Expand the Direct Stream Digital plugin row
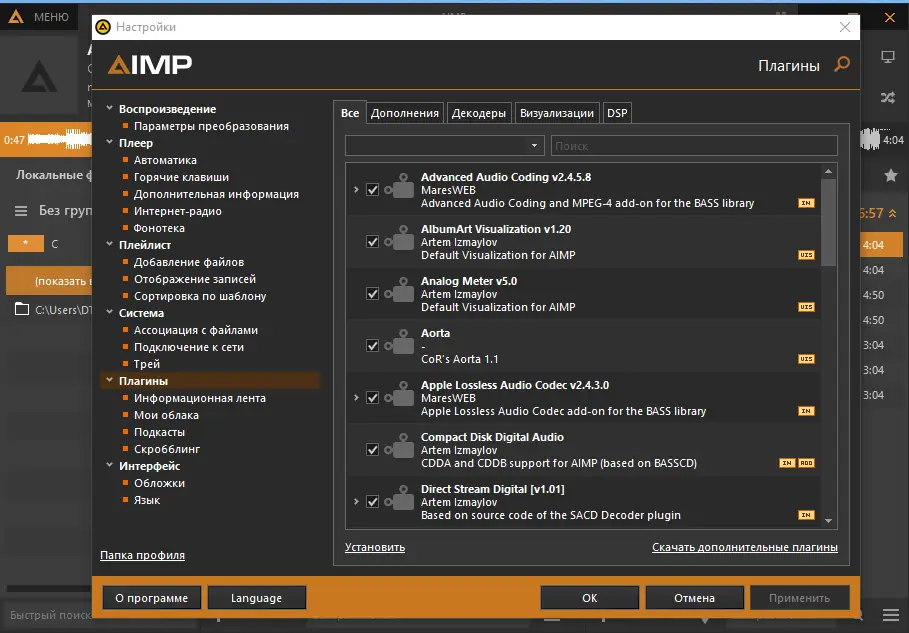Image resolution: width=909 pixels, height=633 pixels. 356,502
